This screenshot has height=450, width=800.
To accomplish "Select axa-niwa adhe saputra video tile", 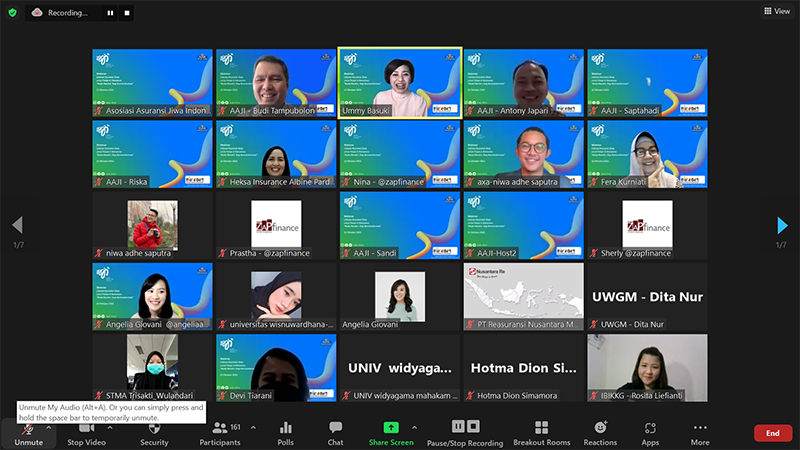I will pyautogui.click(x=523, y=154).
